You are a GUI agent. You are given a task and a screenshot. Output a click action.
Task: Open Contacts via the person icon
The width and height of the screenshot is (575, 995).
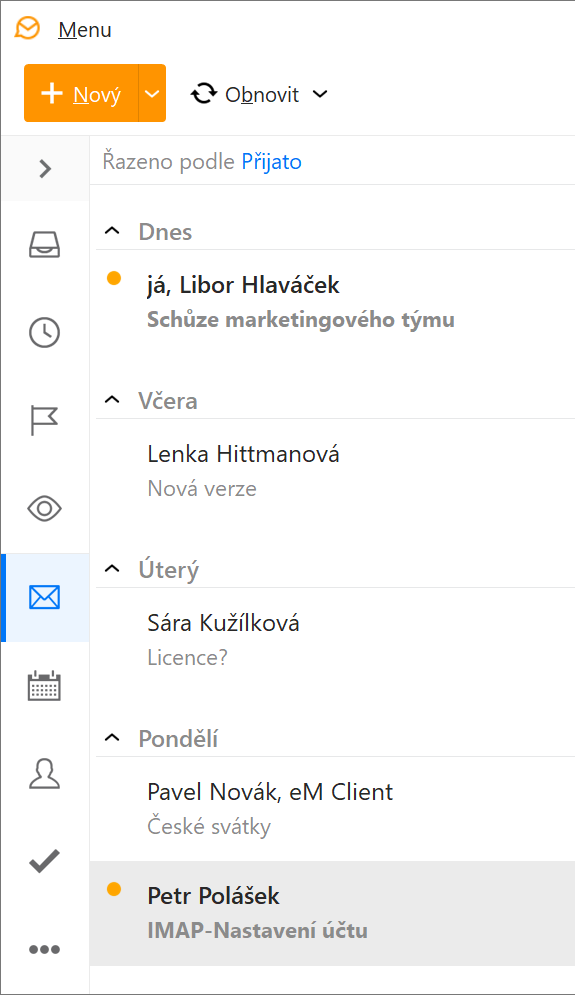tap(44, 774)
